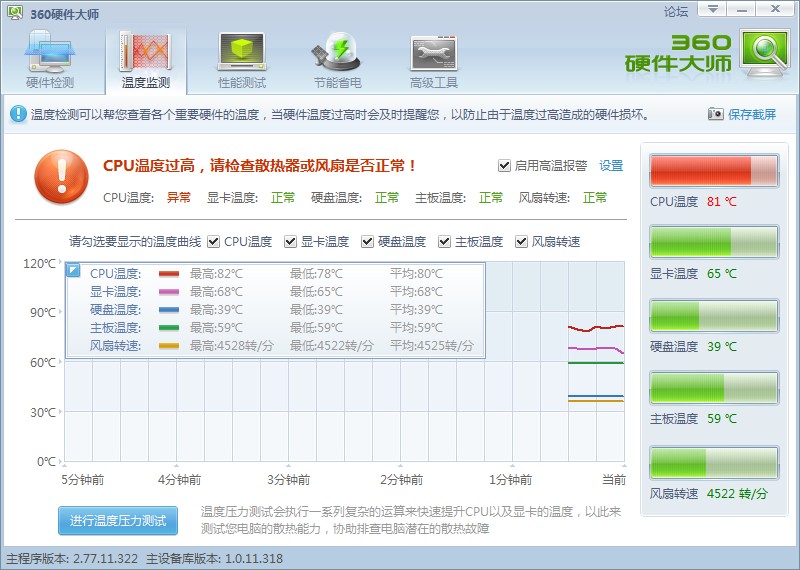
Task: Click the red CPU温度 gauge bar
Action: 714,170
